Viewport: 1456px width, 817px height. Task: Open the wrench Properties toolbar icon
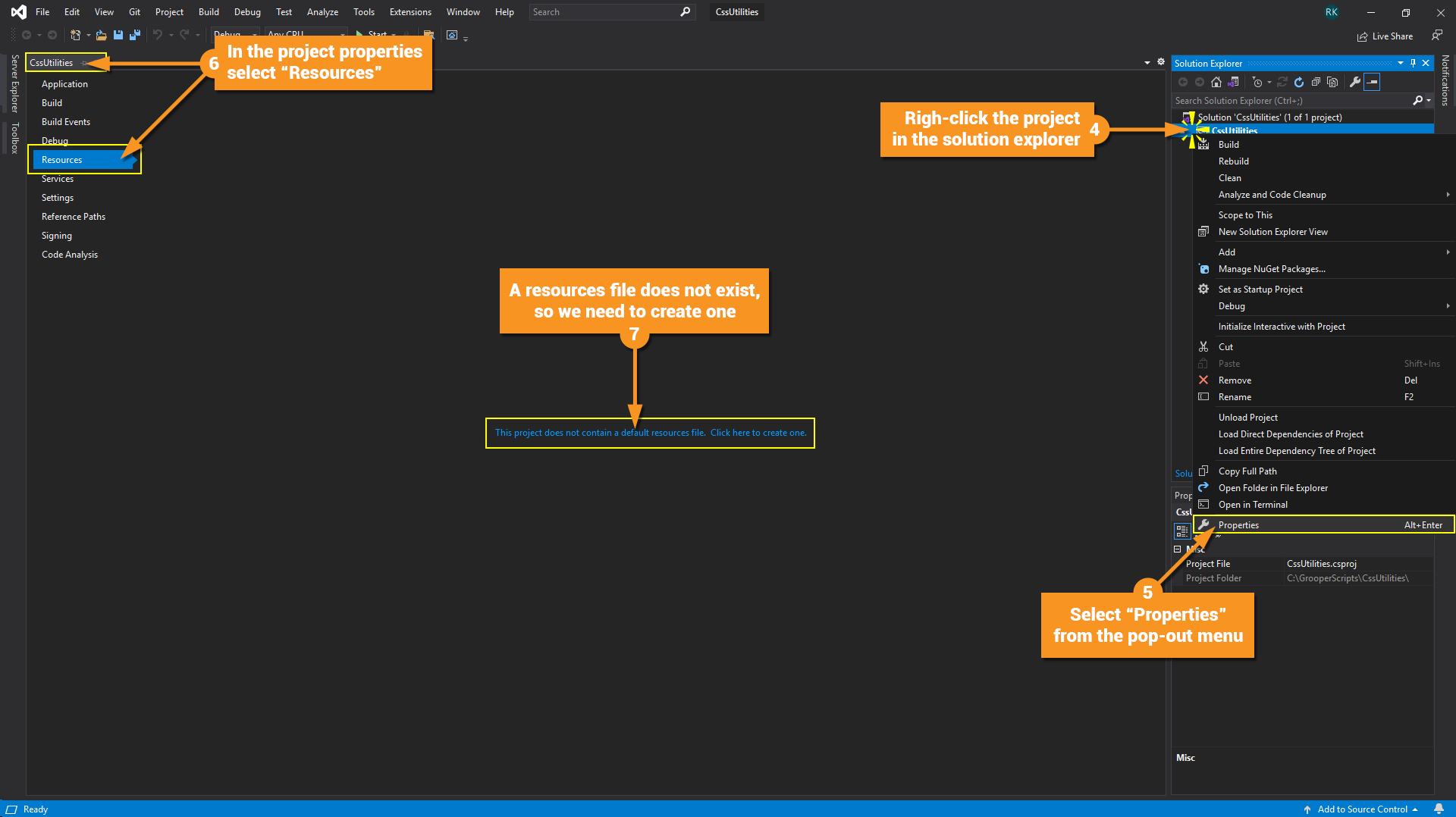coord(1355,82)
